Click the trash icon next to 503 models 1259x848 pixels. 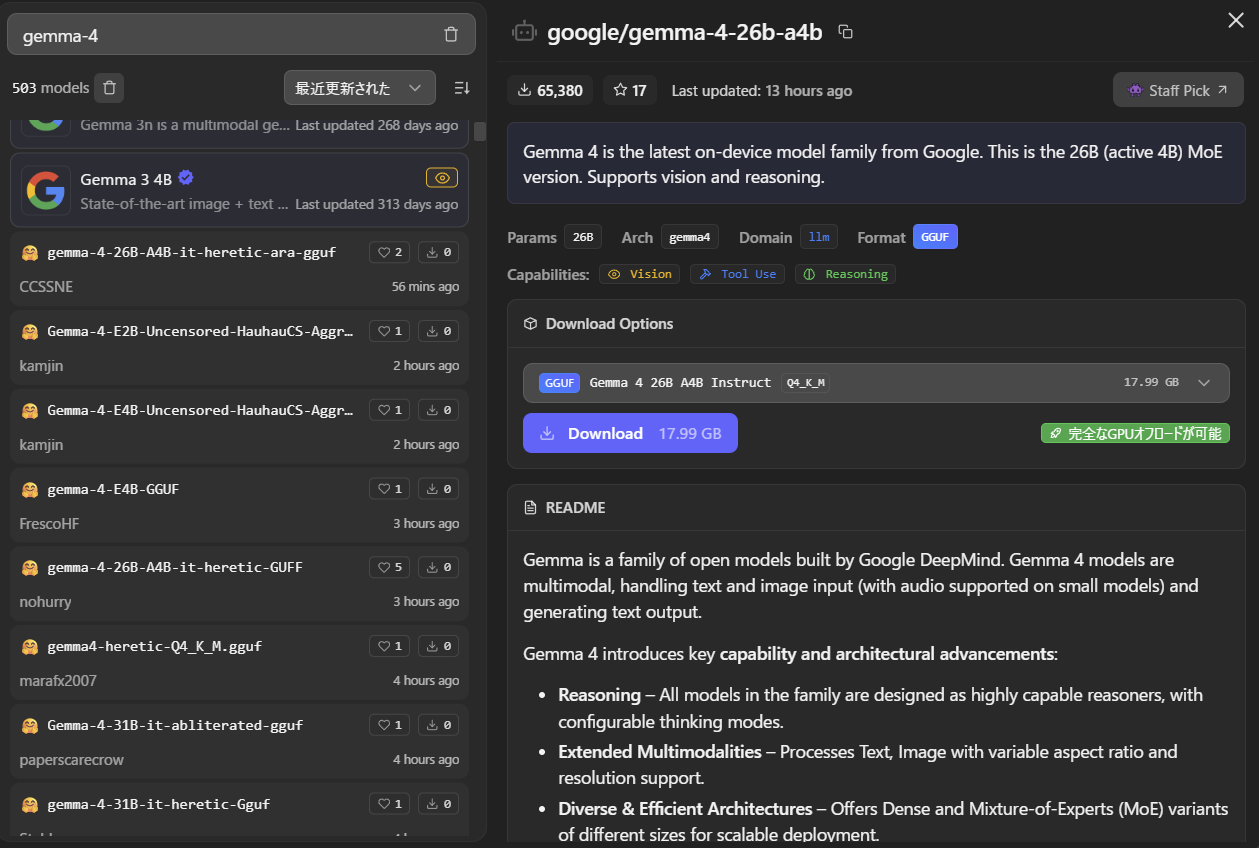click(109, 88)
